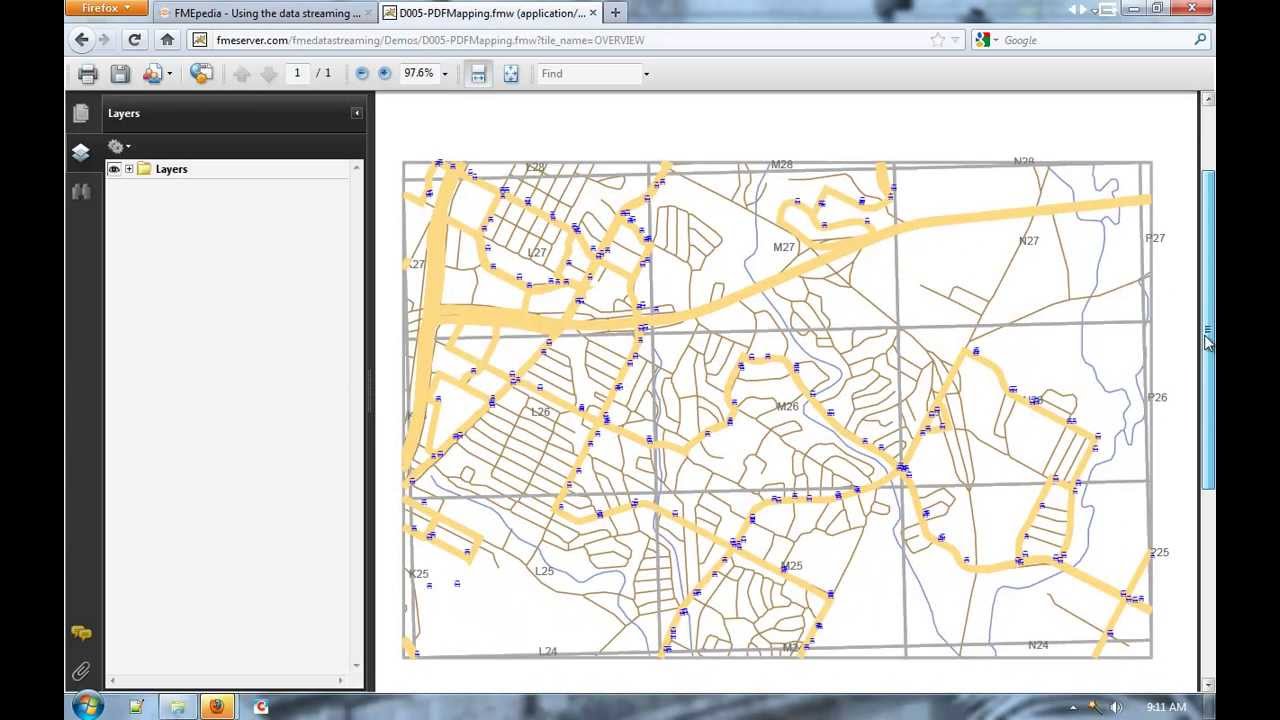Click the M26 tile label on map
Viewport: 1280px width, 720px height.
point(787,406)
